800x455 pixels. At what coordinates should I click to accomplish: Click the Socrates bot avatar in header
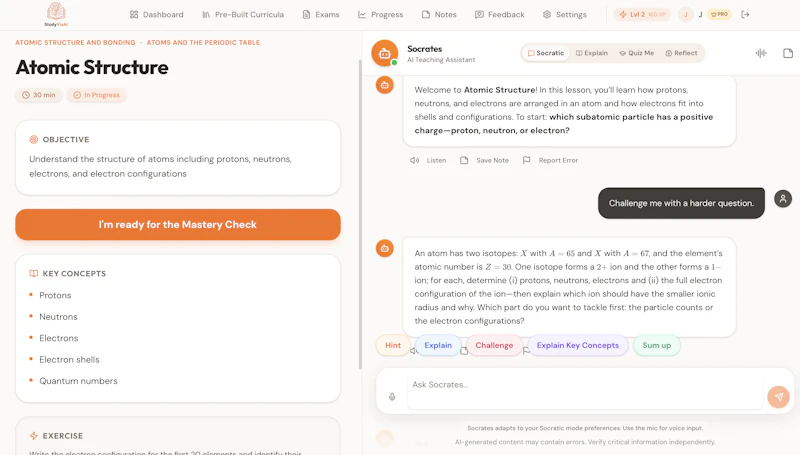pyautogui.click(x=385, y=53)
